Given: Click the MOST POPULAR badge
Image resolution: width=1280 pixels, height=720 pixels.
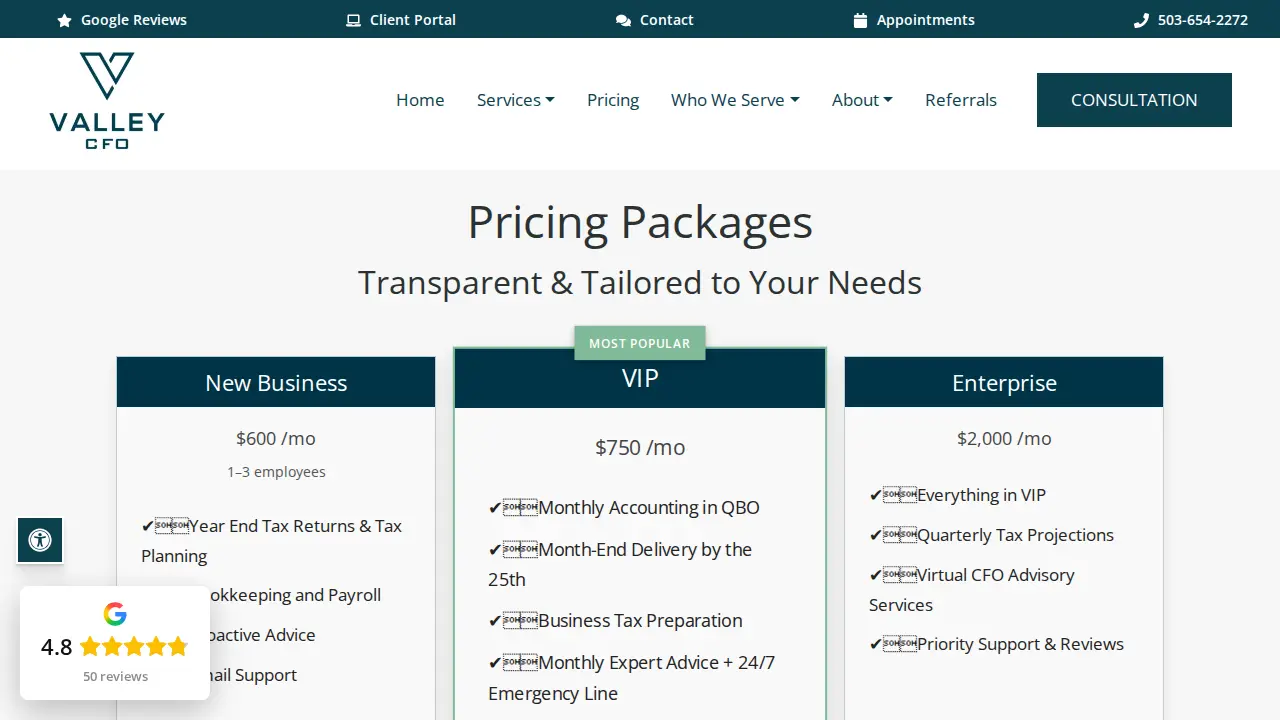Looking at the screenshot, I should 640,343.
